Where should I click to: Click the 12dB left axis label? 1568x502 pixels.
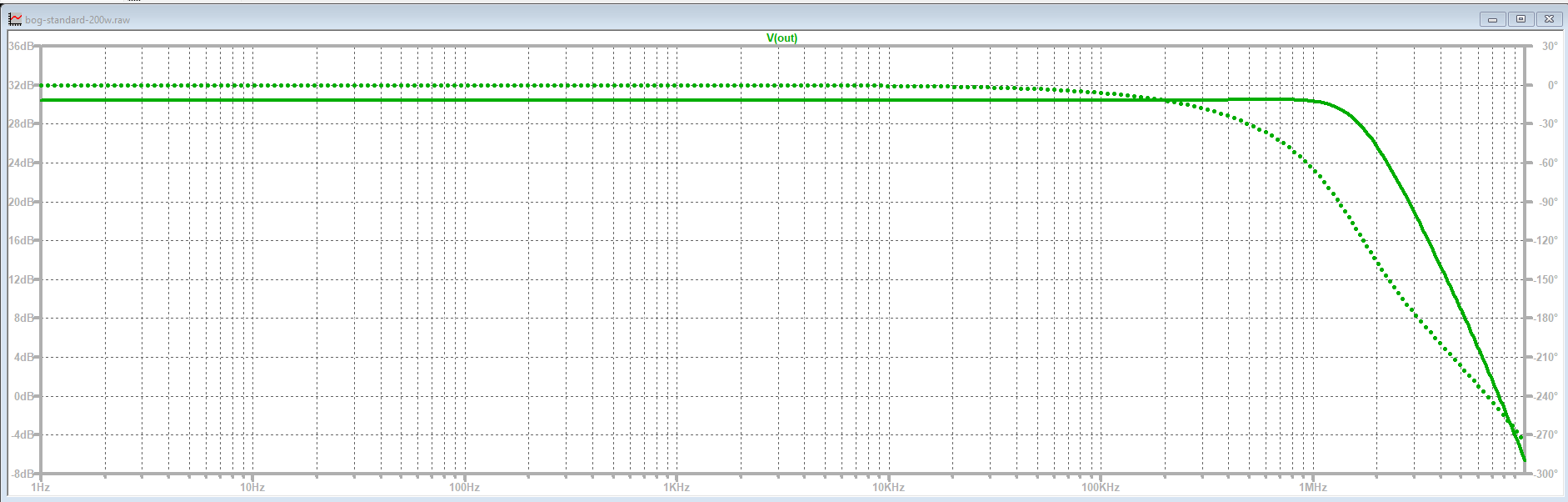tap(21, 279)
